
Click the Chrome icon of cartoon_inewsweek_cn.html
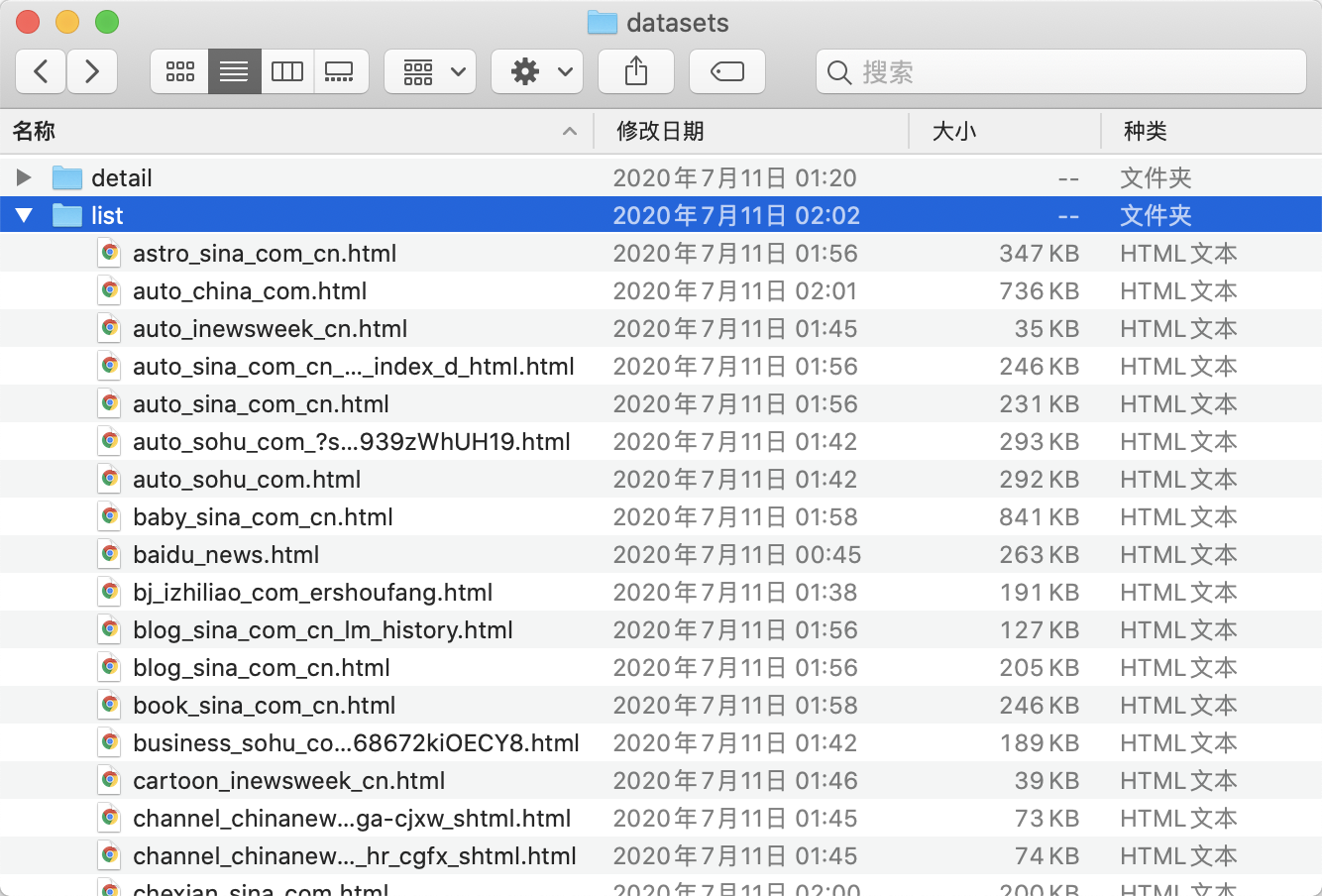pyautogui.click(x=110, y=780)
